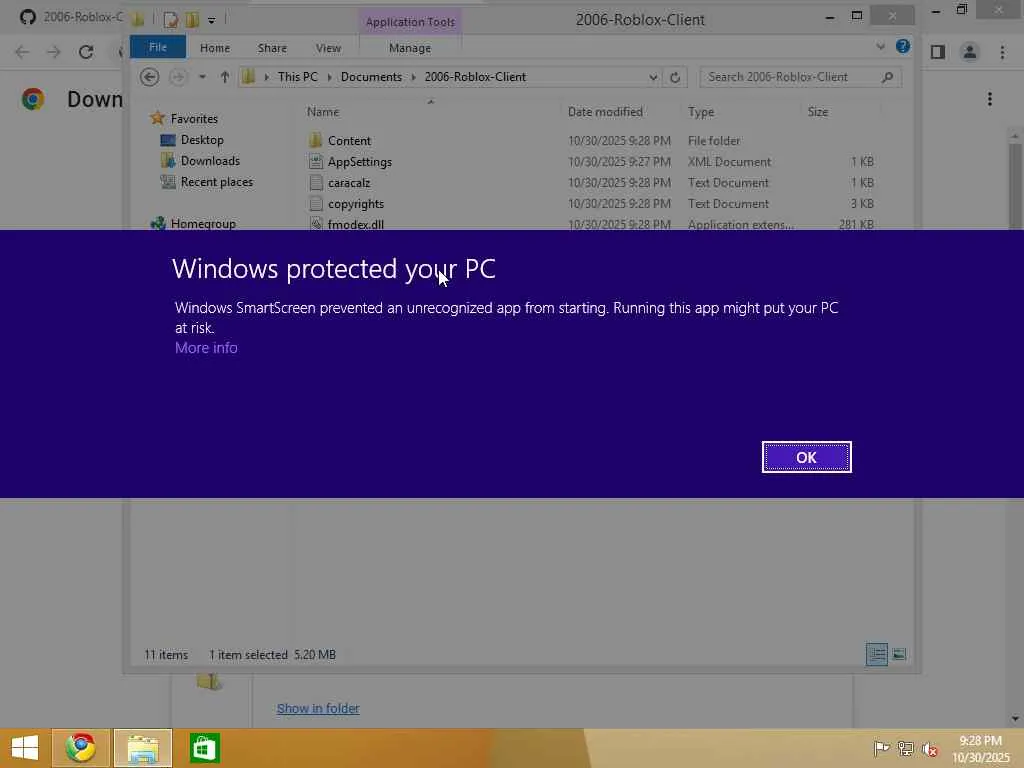
Task: Open Explorer help question mark icon
Action: coord(903,46)
